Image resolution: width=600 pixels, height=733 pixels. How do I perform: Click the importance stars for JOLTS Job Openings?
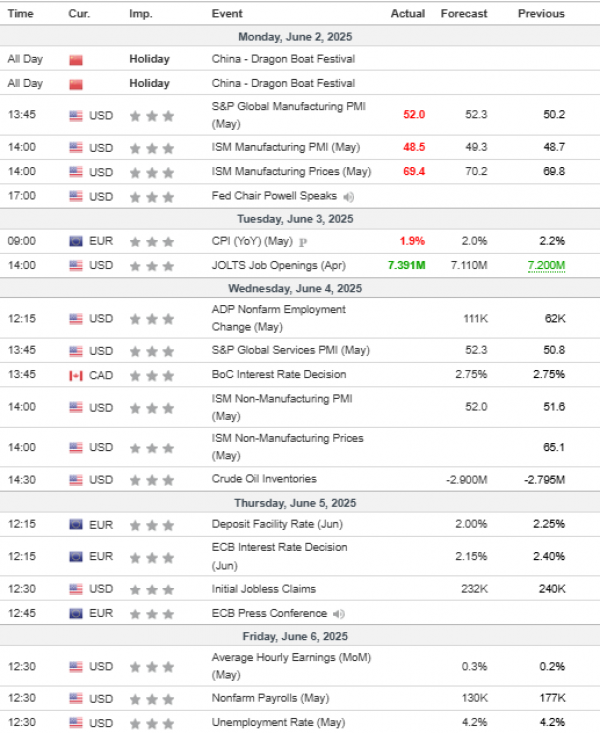[152, 265]
